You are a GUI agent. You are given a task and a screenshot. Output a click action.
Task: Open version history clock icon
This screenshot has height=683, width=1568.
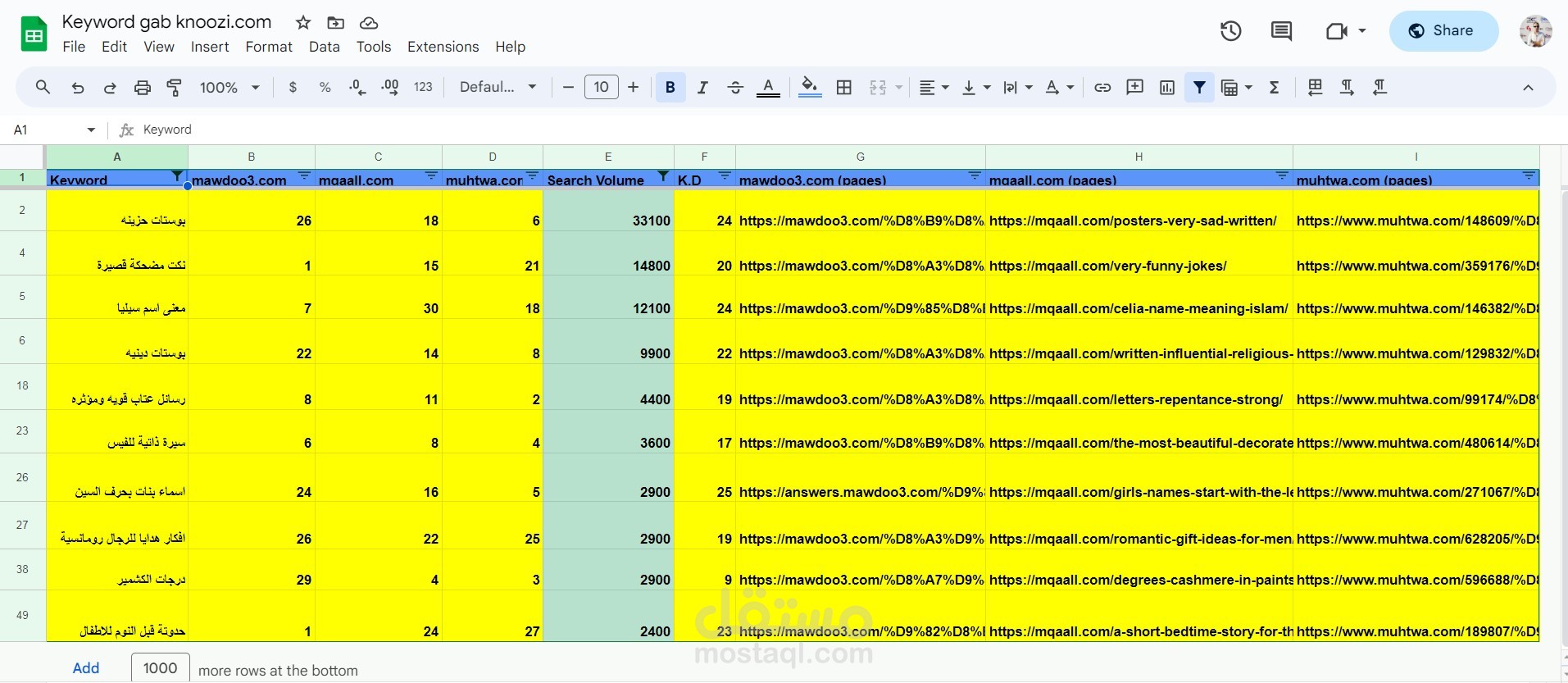pyautogui.click(x=1230, y=31)
